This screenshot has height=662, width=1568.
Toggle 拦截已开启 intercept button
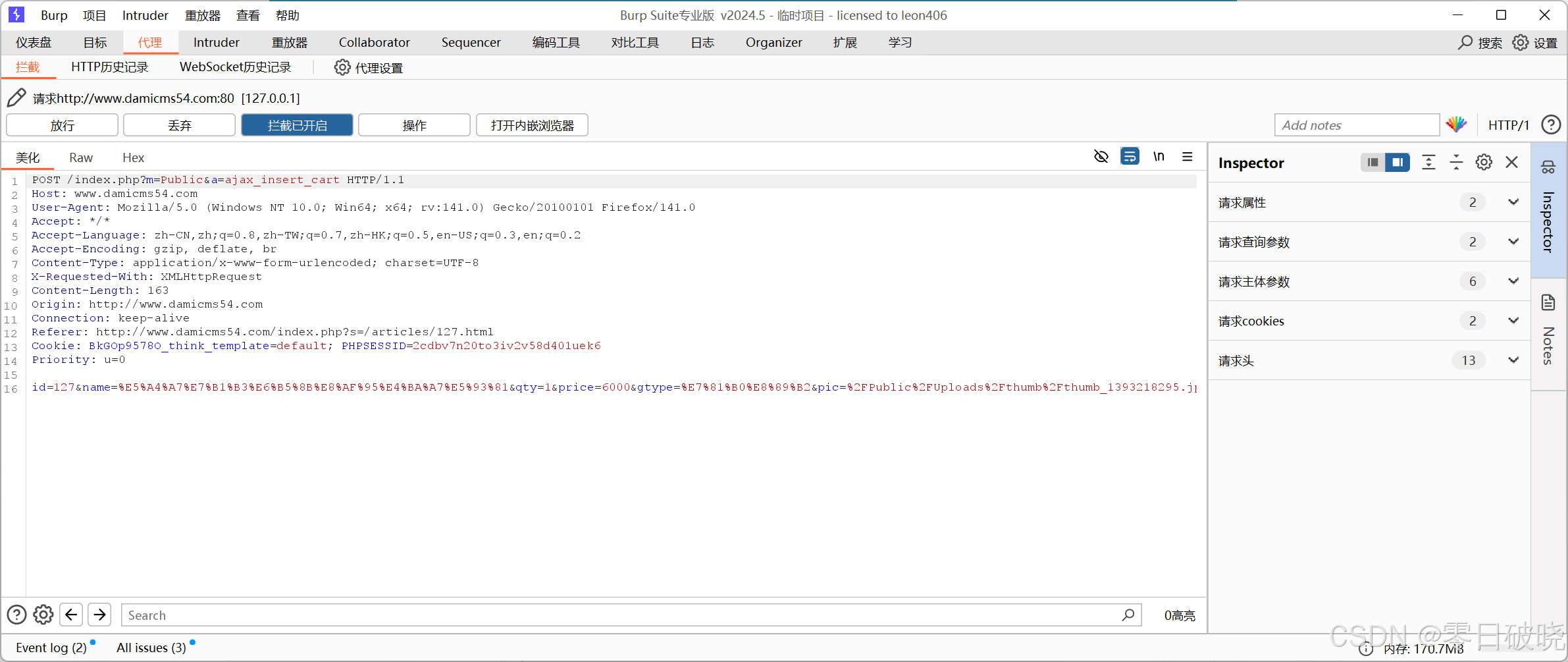click(x=297, y=125)
